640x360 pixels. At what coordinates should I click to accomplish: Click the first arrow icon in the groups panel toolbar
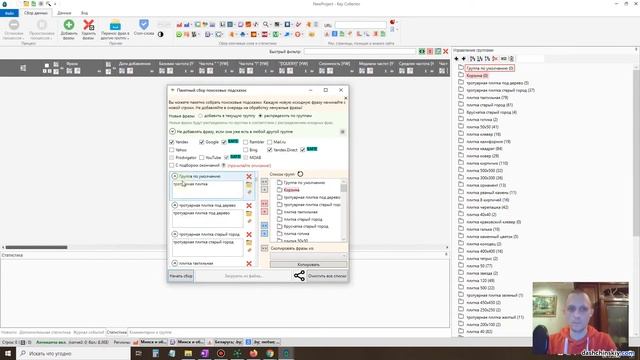point(456,59)
